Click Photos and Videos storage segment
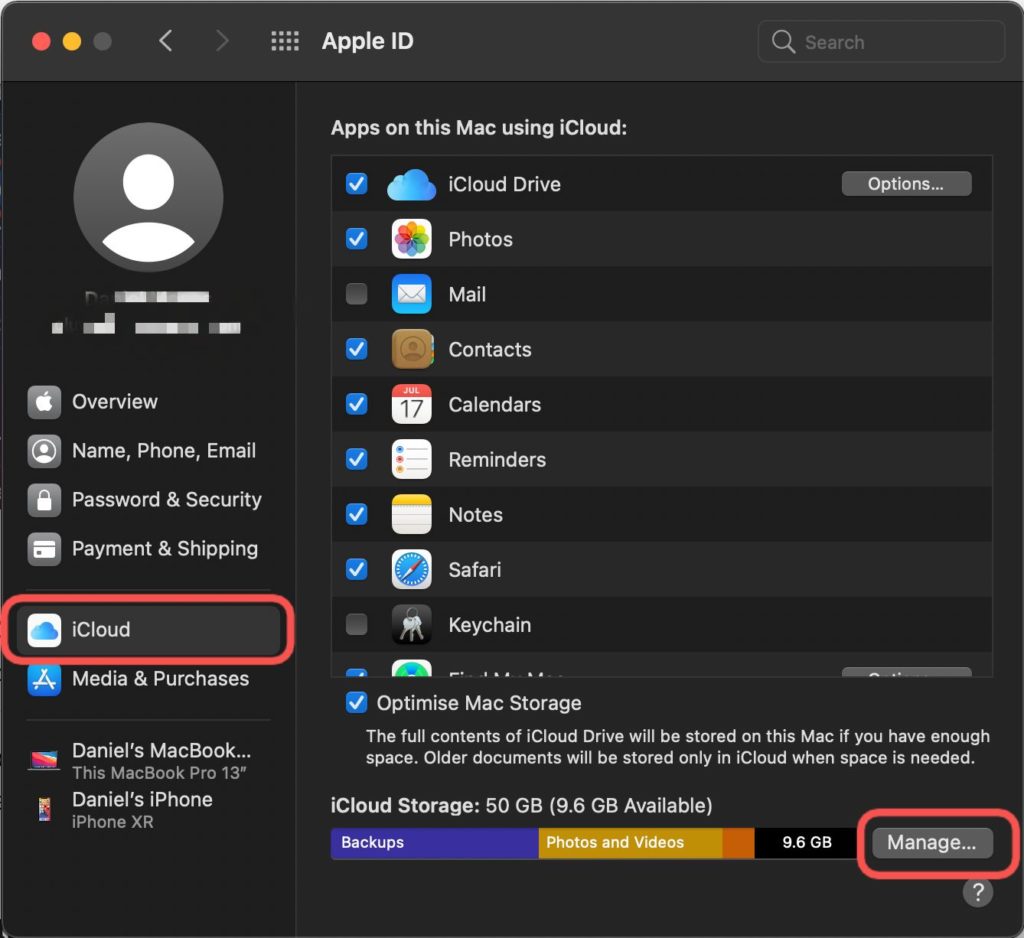The height and width of the screenshot is (938, 1024). pyautogui.click(x=630, y=843)
